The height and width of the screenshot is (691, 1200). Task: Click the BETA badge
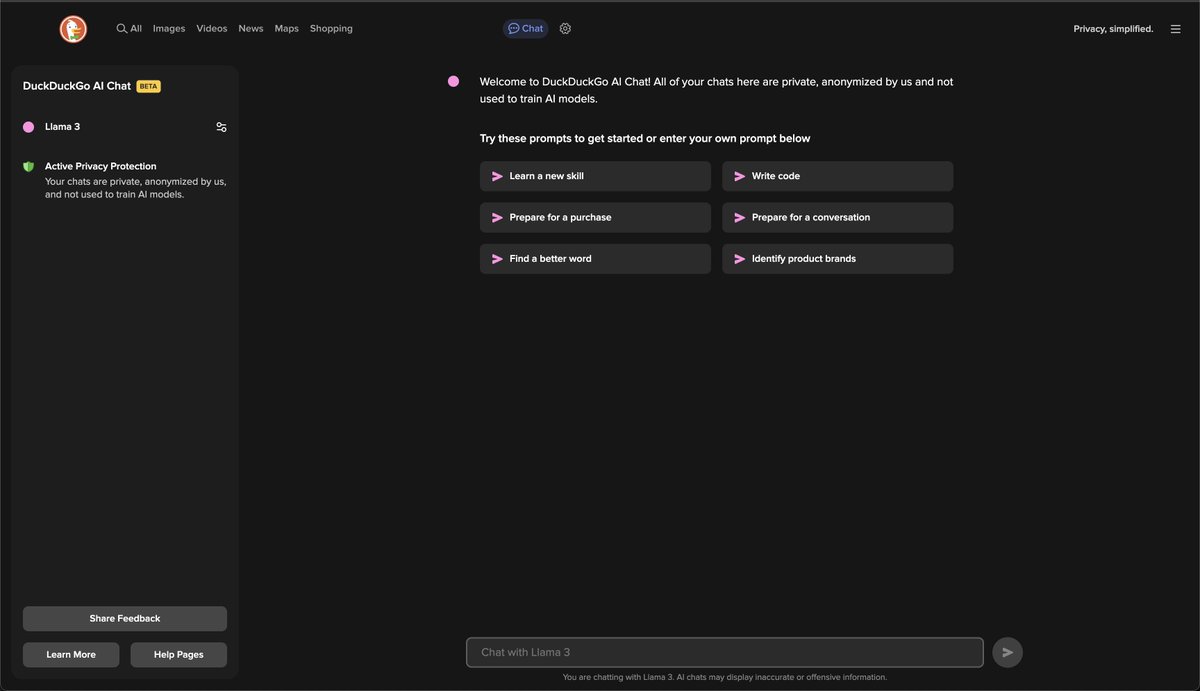pyautogui.click(x=148, y=86)
